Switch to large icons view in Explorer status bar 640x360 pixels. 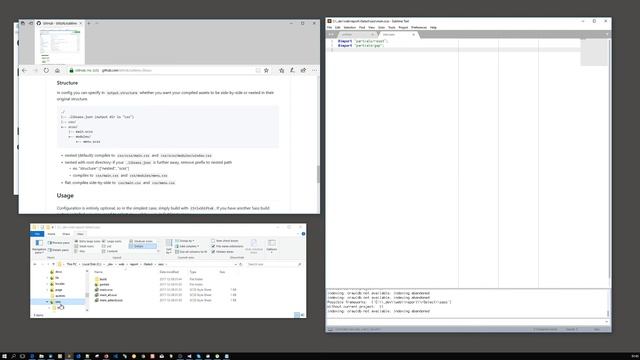click(x=302, y=315)
